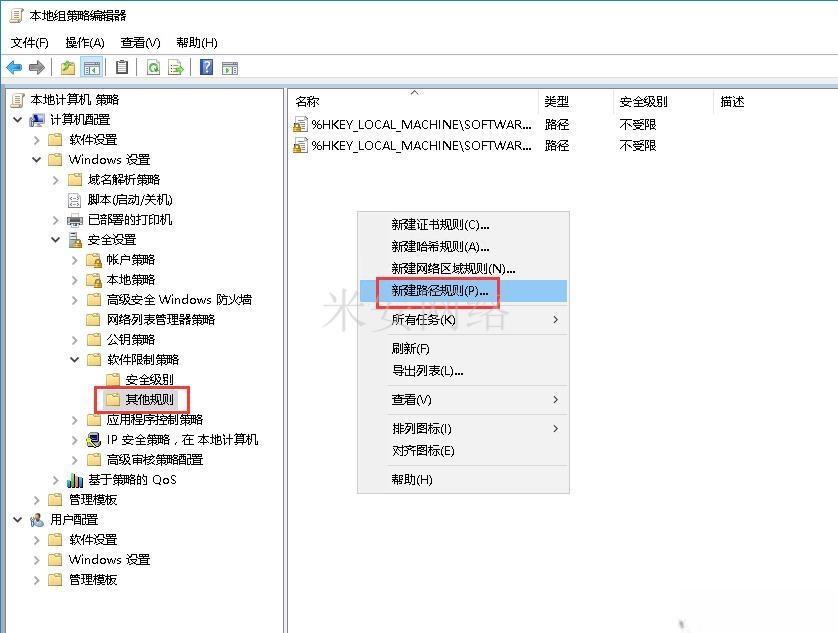Expand the 域名解析策略 node

[56, 180]
